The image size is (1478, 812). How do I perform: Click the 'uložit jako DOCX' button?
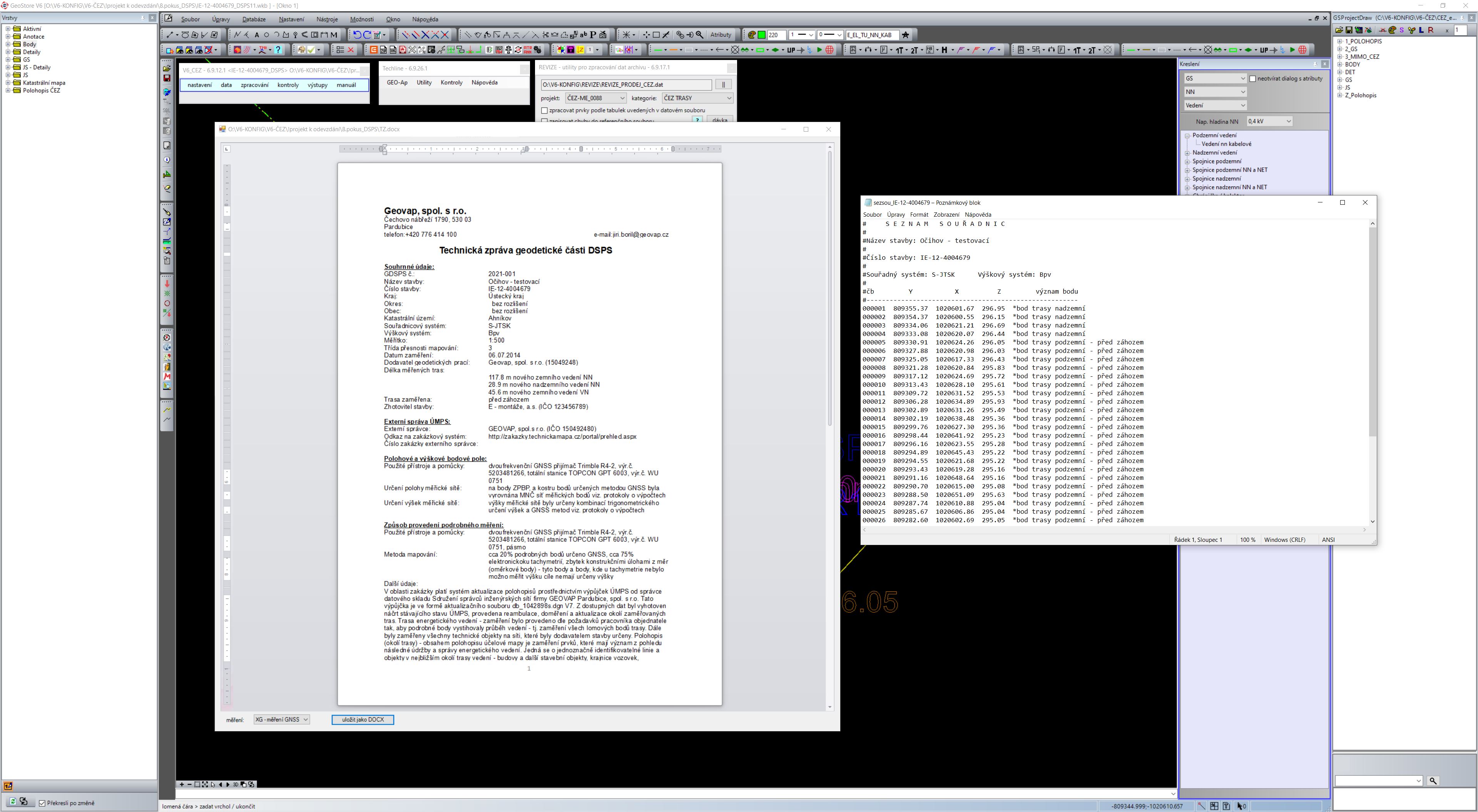tap(363, 720)
